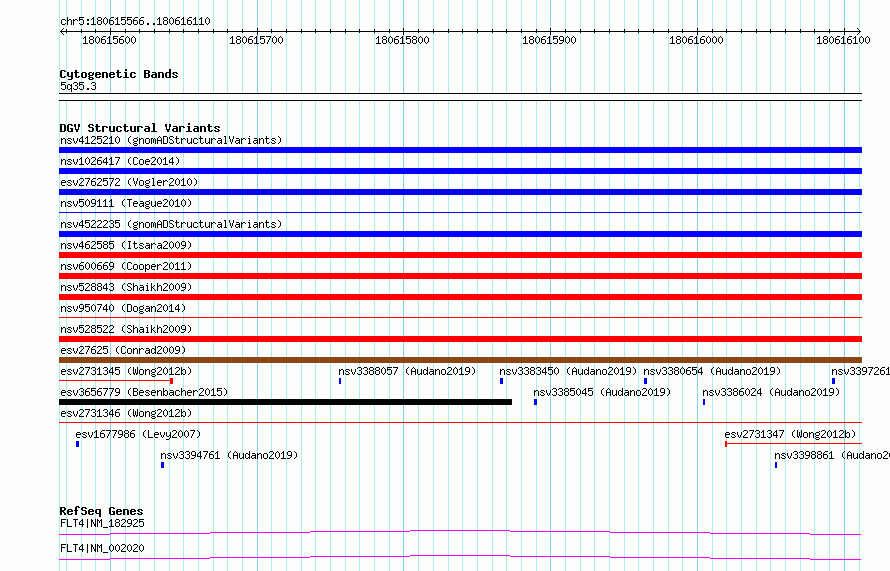Click ruler position 180615900
890x571 pixels.
(549, 40)
